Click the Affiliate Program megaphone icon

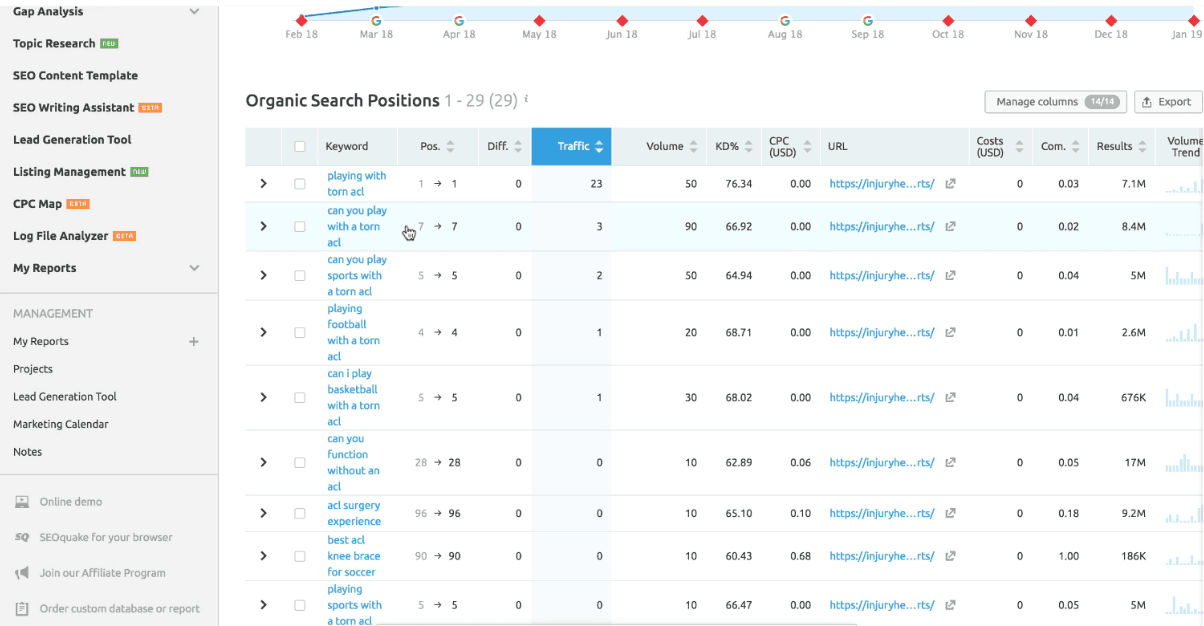(x=22, y=573)
